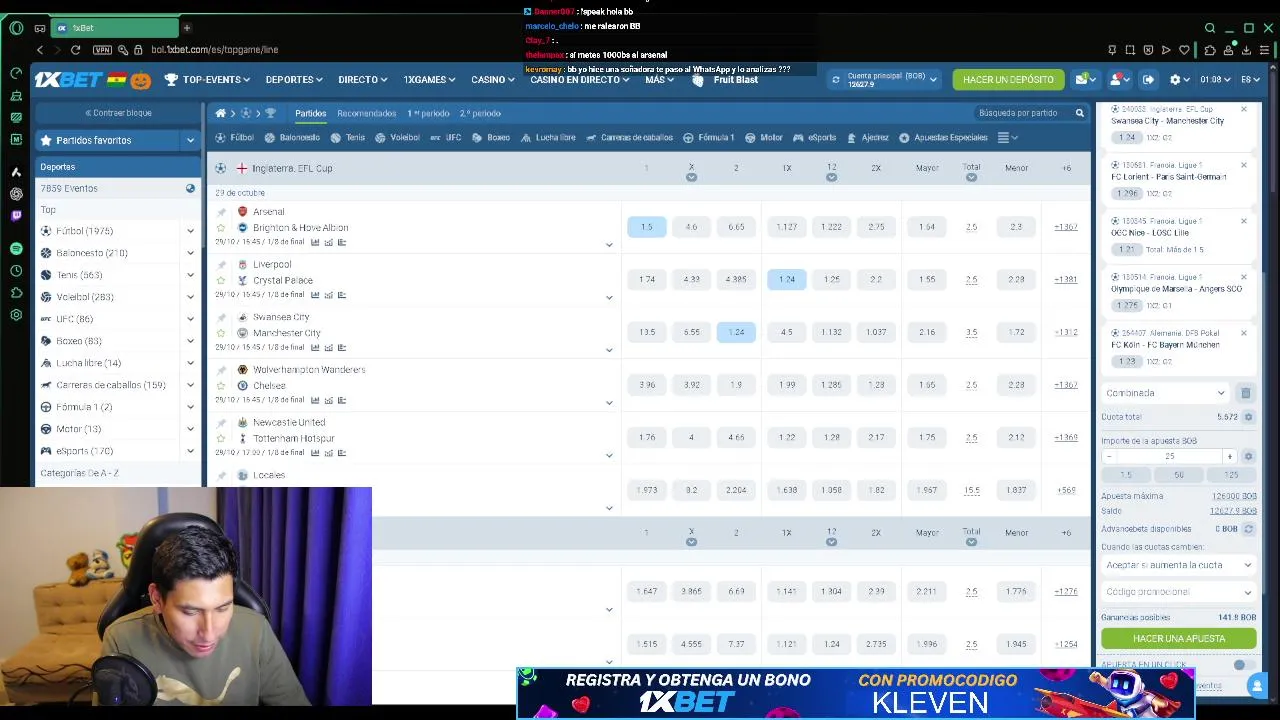
Task: Expand Partidos favoritos panel
Action: pyautogui.click(x=190, y=141)
